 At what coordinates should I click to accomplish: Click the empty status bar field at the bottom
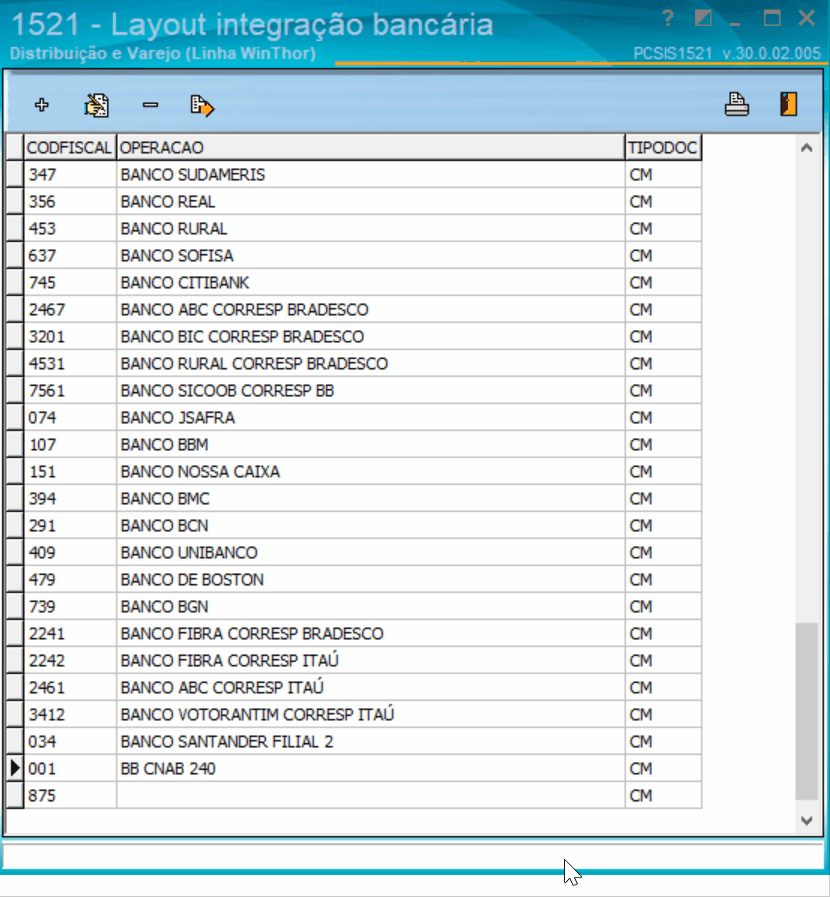412,856
